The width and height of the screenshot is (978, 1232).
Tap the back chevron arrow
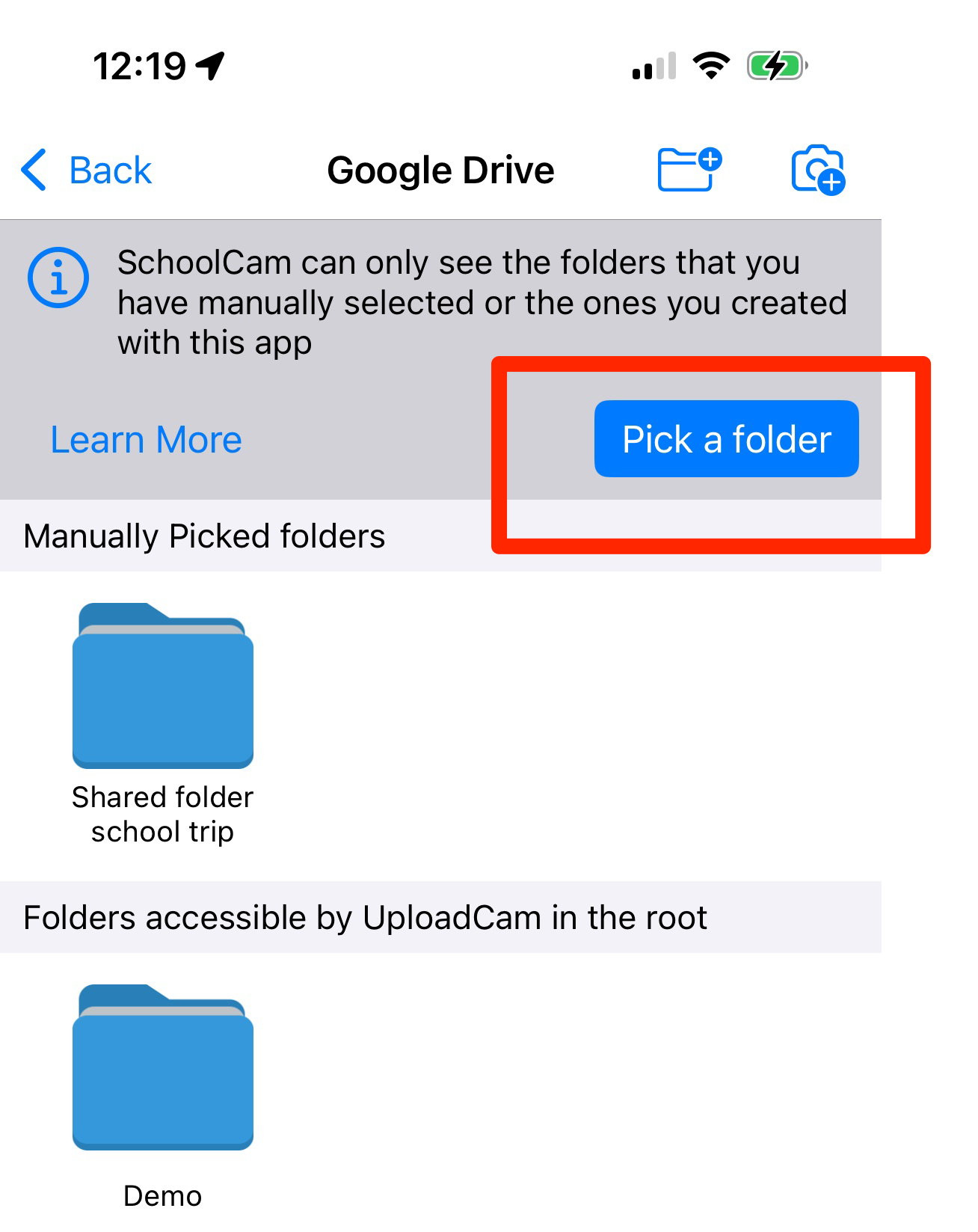34,170
